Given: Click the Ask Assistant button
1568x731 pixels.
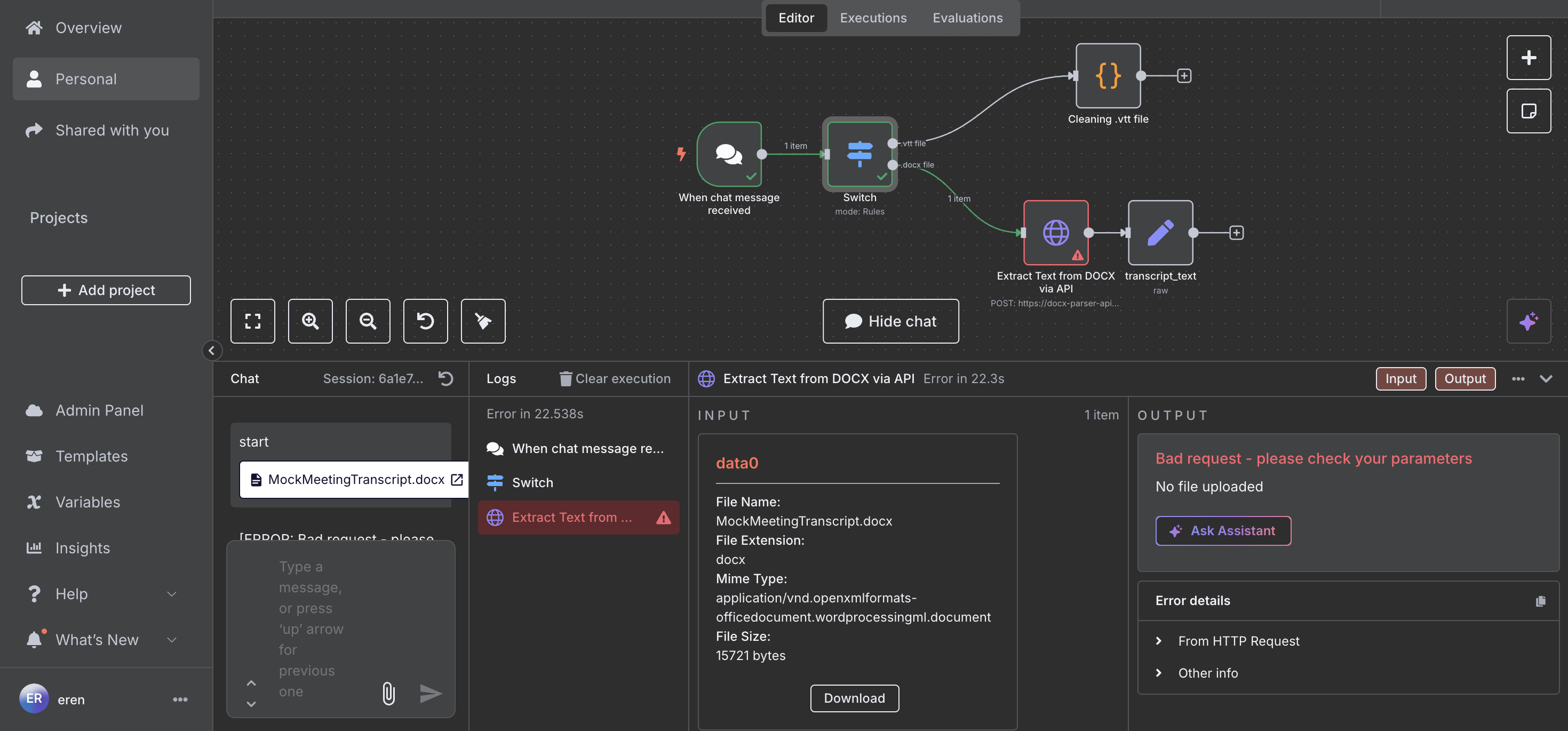Looking at the screenshot, I should click(x=1222, y=531).
